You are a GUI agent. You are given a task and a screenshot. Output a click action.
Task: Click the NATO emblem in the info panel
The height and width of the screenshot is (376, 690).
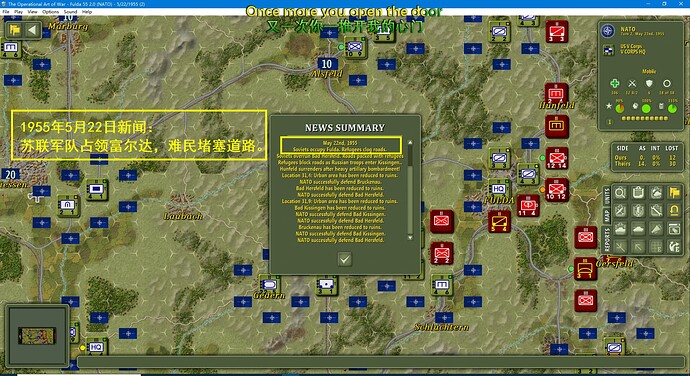(x=608, y=31)
